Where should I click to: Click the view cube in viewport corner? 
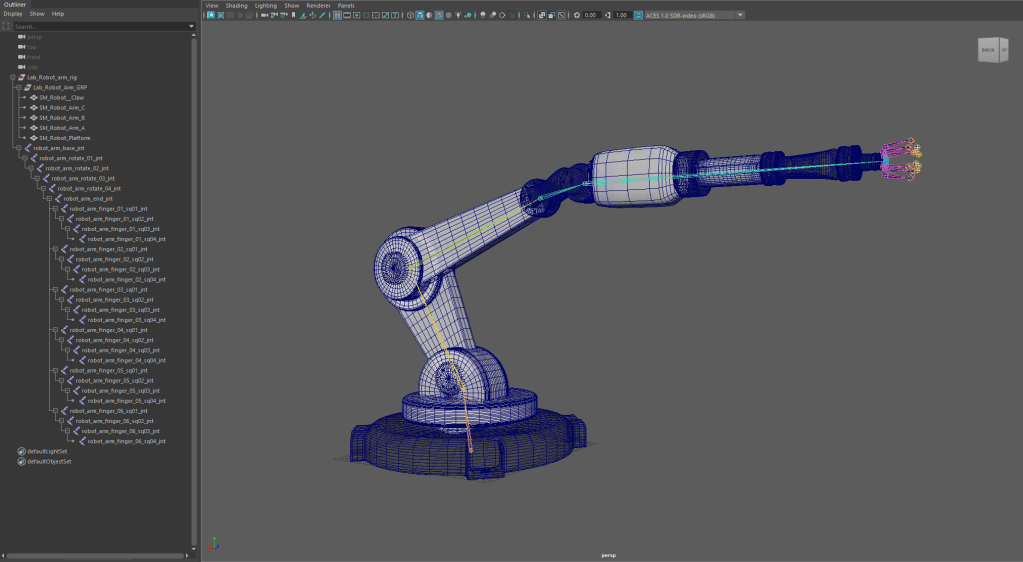pos(992,50)
